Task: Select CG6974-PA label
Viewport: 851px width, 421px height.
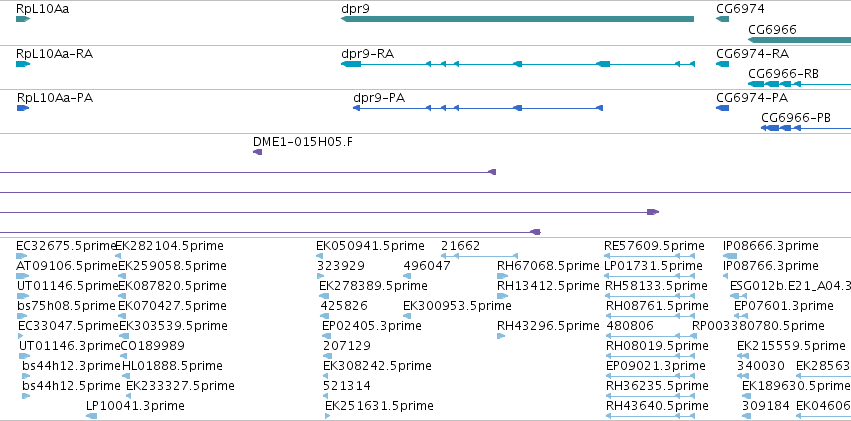Action: pos(752,98)
